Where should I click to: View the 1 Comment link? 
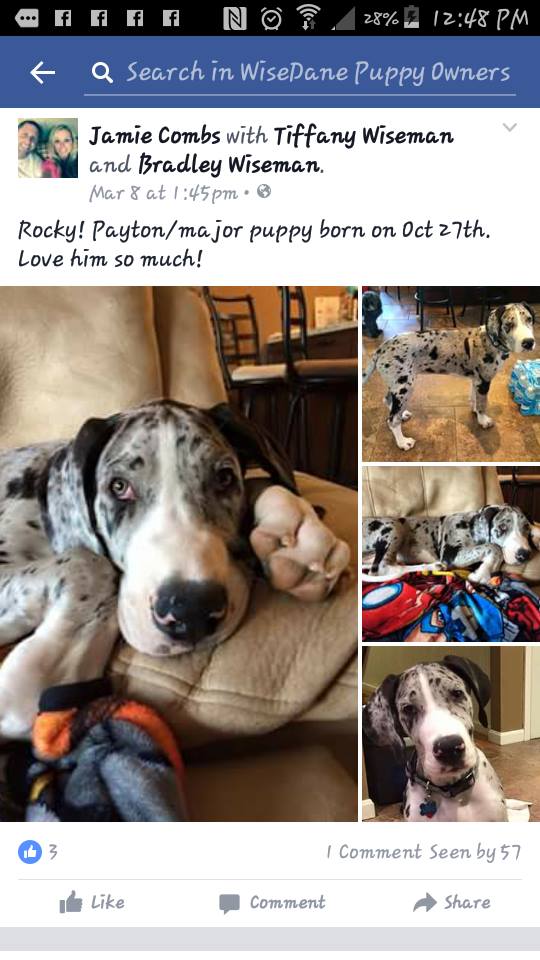pos(373,852)
